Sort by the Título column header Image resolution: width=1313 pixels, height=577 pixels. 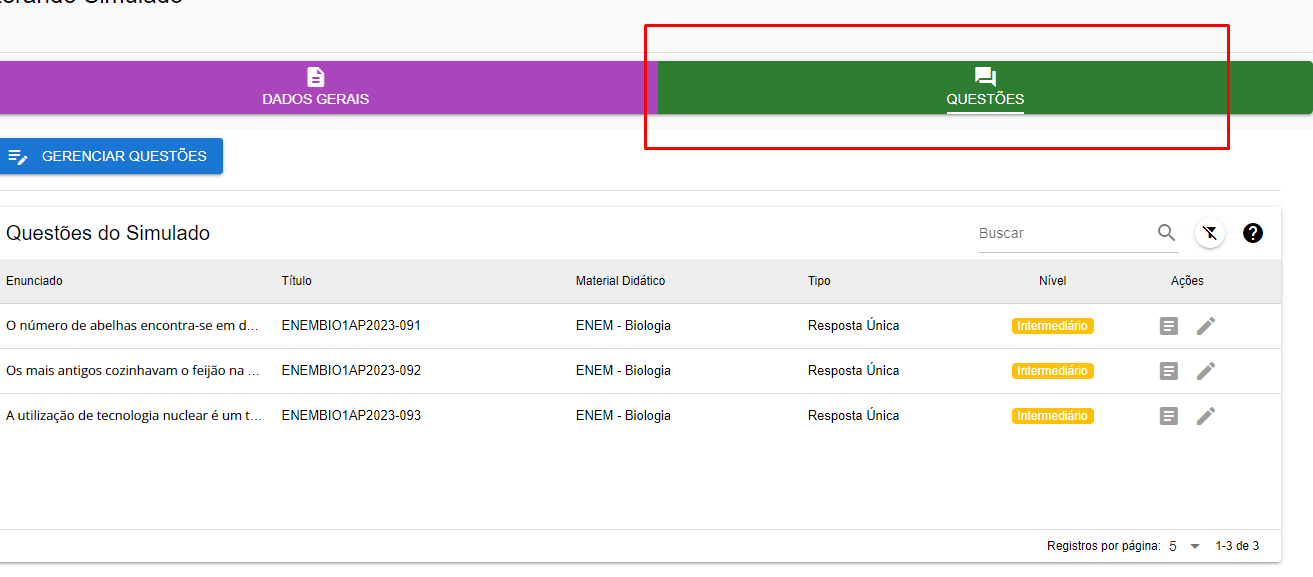[x=297, y=281]
